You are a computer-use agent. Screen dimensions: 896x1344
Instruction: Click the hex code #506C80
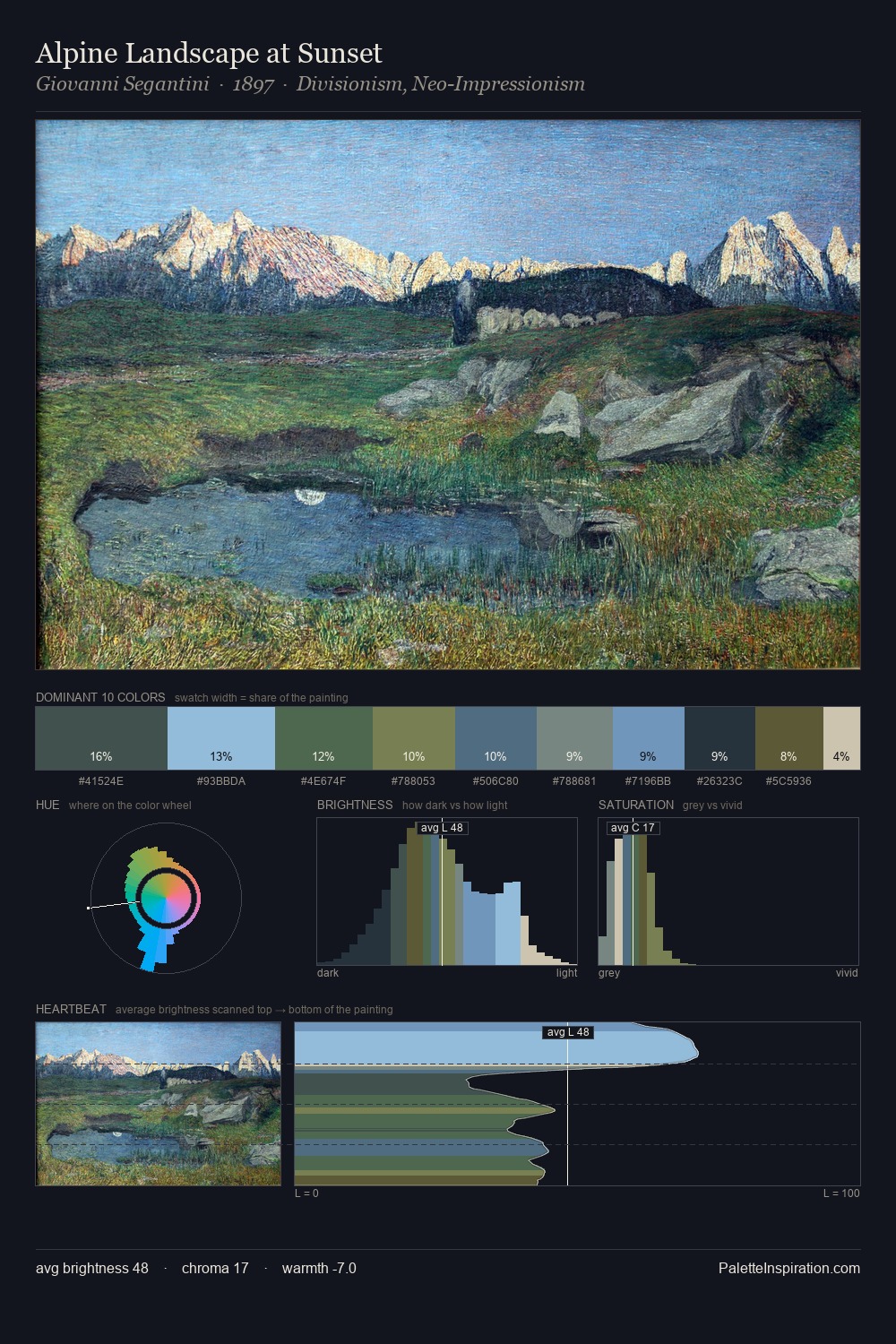coord(495,781)
